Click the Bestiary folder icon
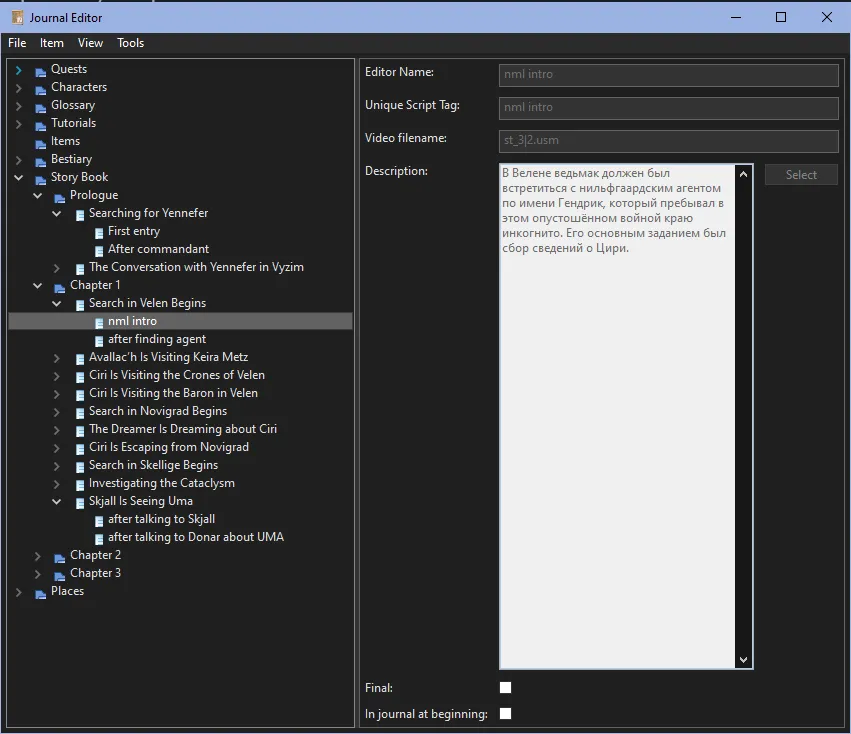851x734 pixels. tap(40, 160)
